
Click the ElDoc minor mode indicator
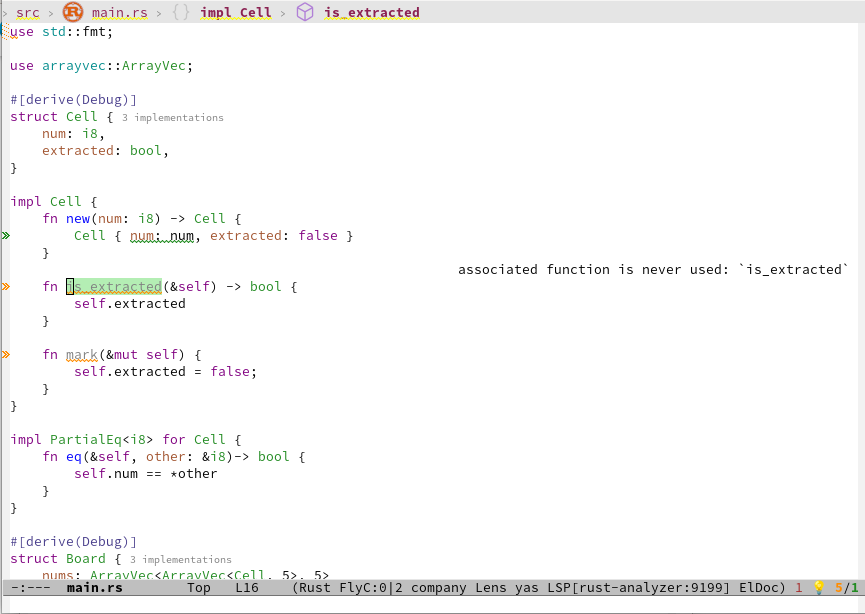pyautogui.click(x=759, y=588)
